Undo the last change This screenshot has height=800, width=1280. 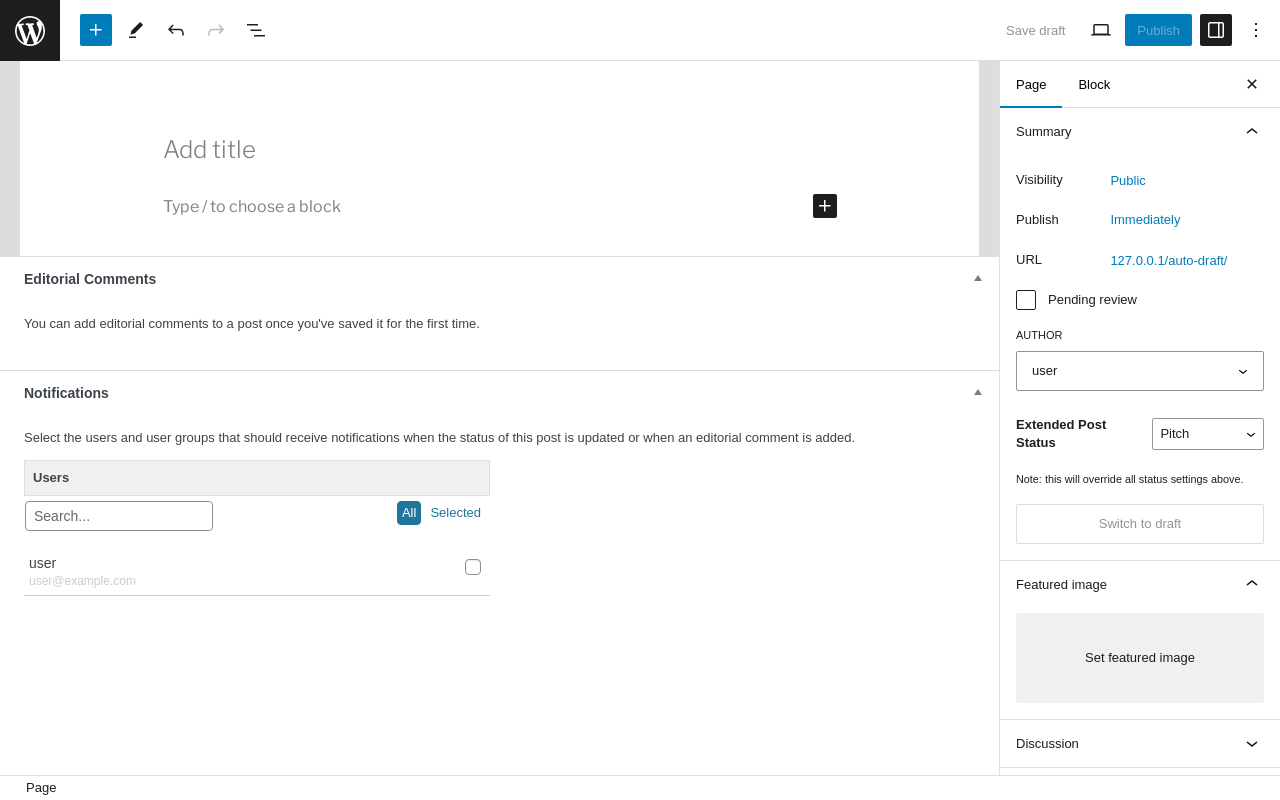(x=176, y=30)
